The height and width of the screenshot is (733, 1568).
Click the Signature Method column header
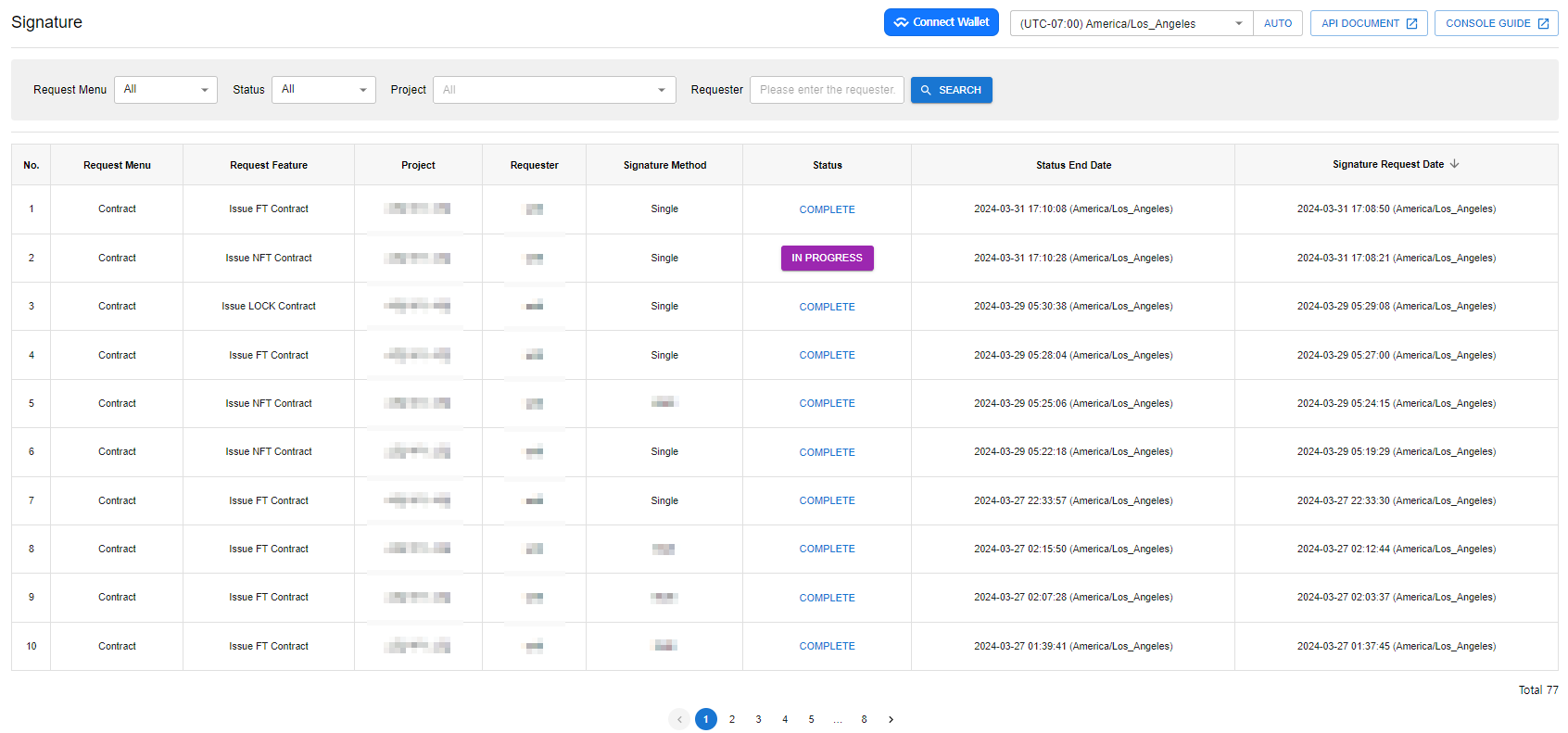coord(664,165)
